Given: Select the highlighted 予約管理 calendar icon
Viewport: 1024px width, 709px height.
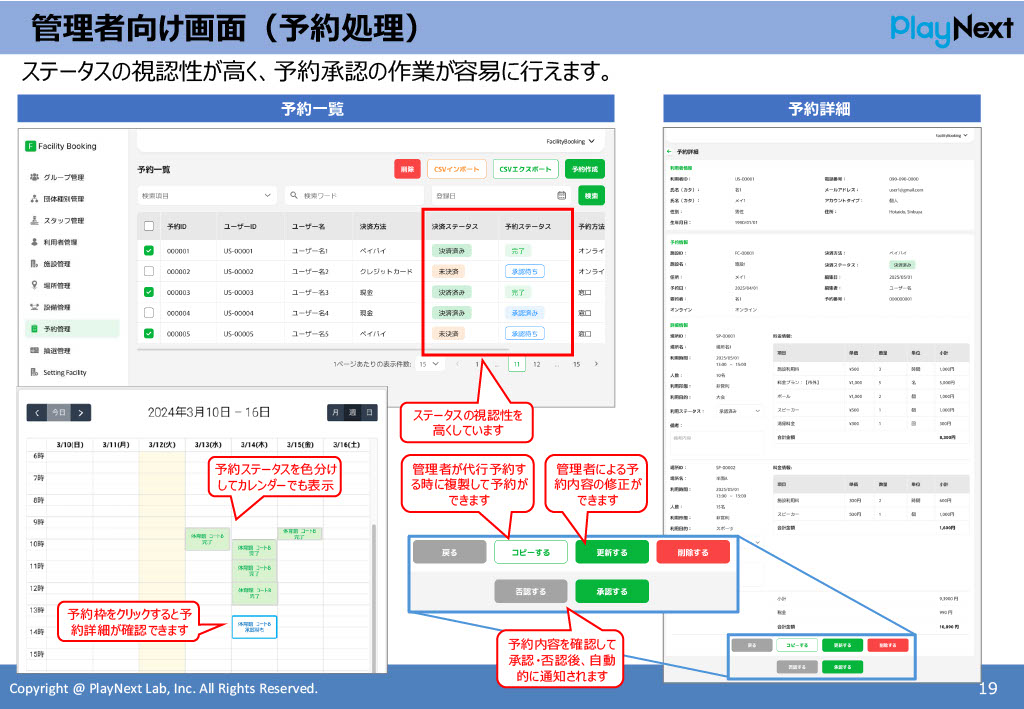Looking at the screenshot, I should pyautogui.click(x=33, y=328).
